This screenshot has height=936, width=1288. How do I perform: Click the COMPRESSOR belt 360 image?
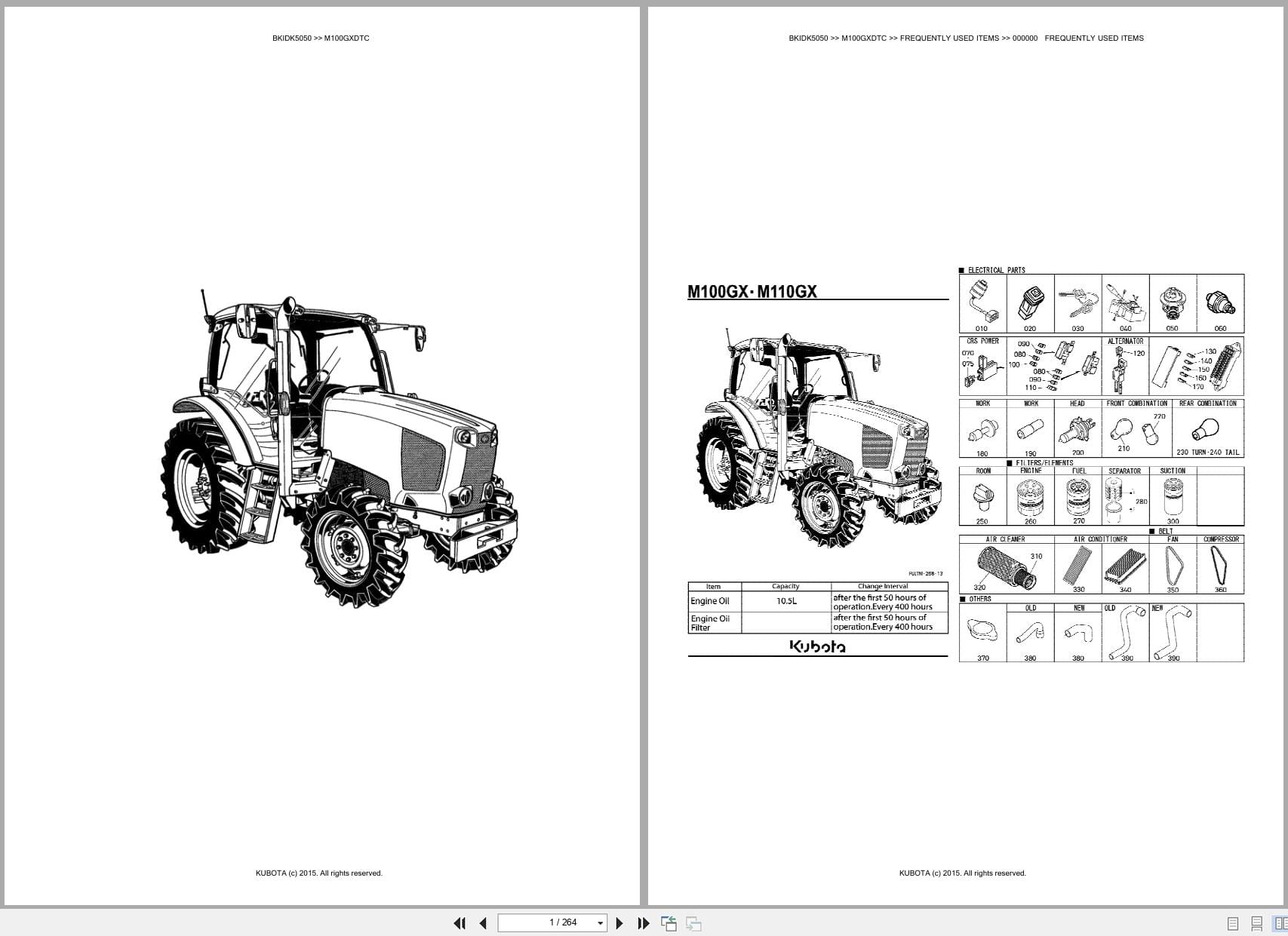coord(1220,566)
